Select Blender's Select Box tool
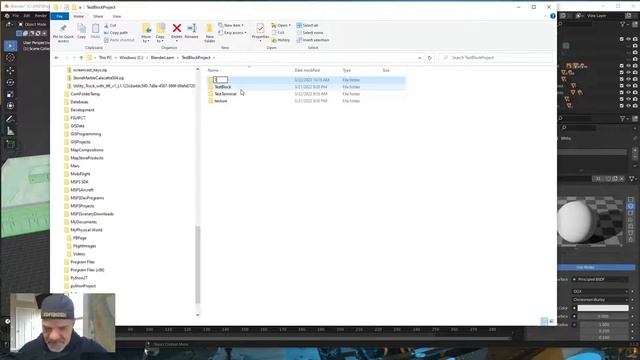This screenshot has width=640, height=360. [11, 46]
